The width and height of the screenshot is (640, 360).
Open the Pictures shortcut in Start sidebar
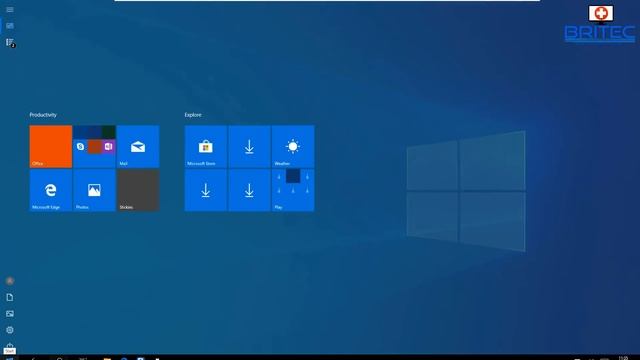point(10,313)
